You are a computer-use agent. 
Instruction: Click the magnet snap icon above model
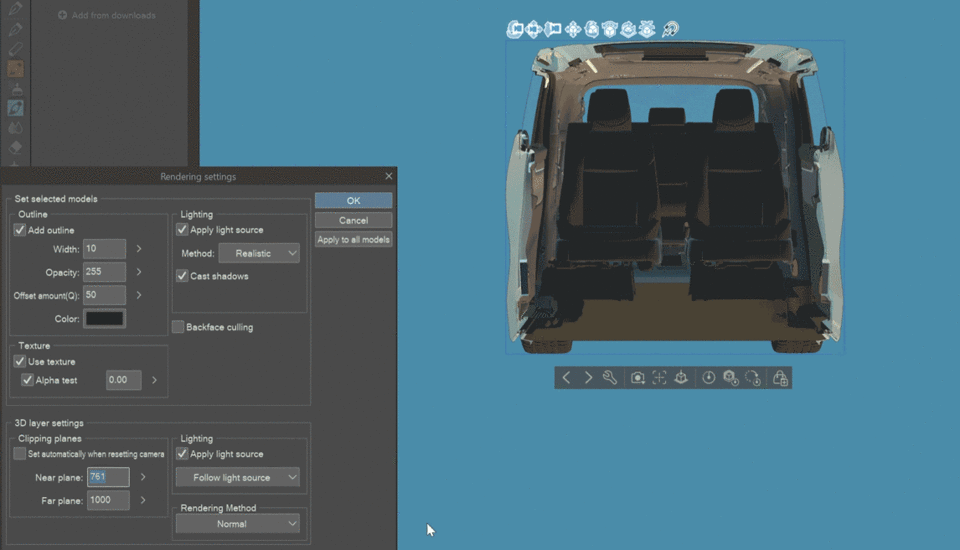click(x=671, y=29)
